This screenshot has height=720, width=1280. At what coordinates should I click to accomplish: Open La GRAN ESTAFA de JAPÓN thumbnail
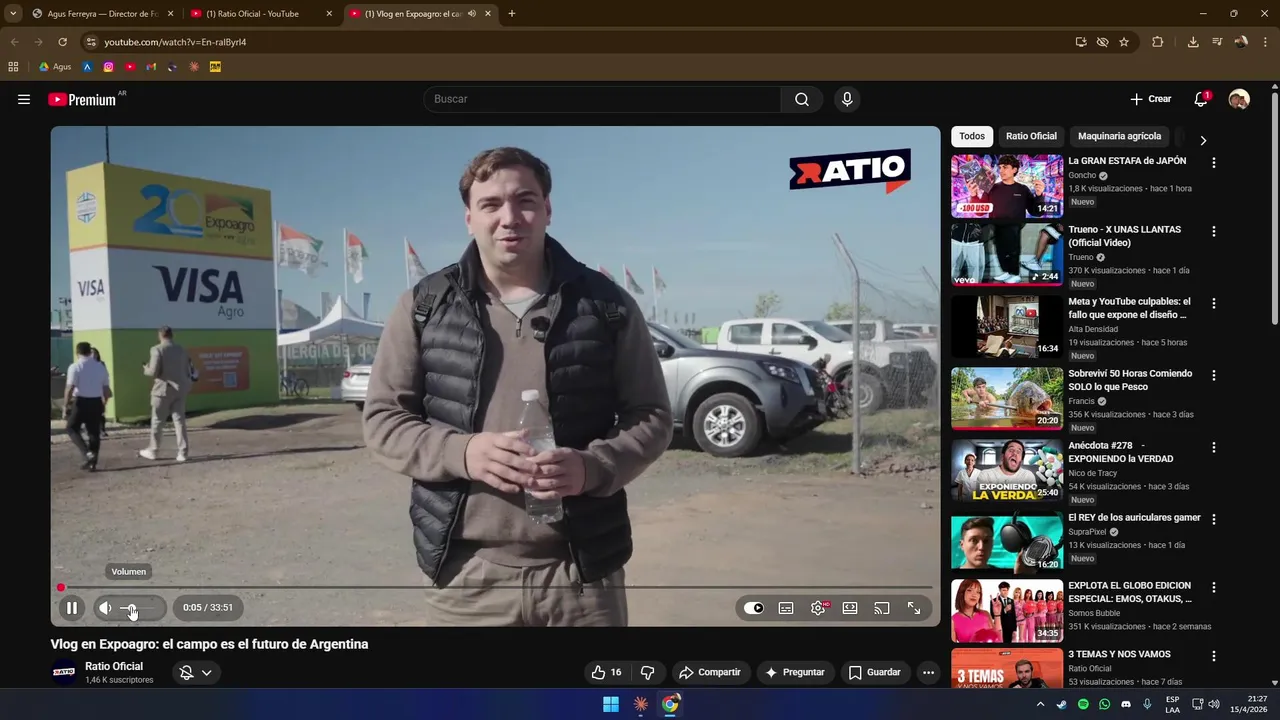tap(1007, 185)
